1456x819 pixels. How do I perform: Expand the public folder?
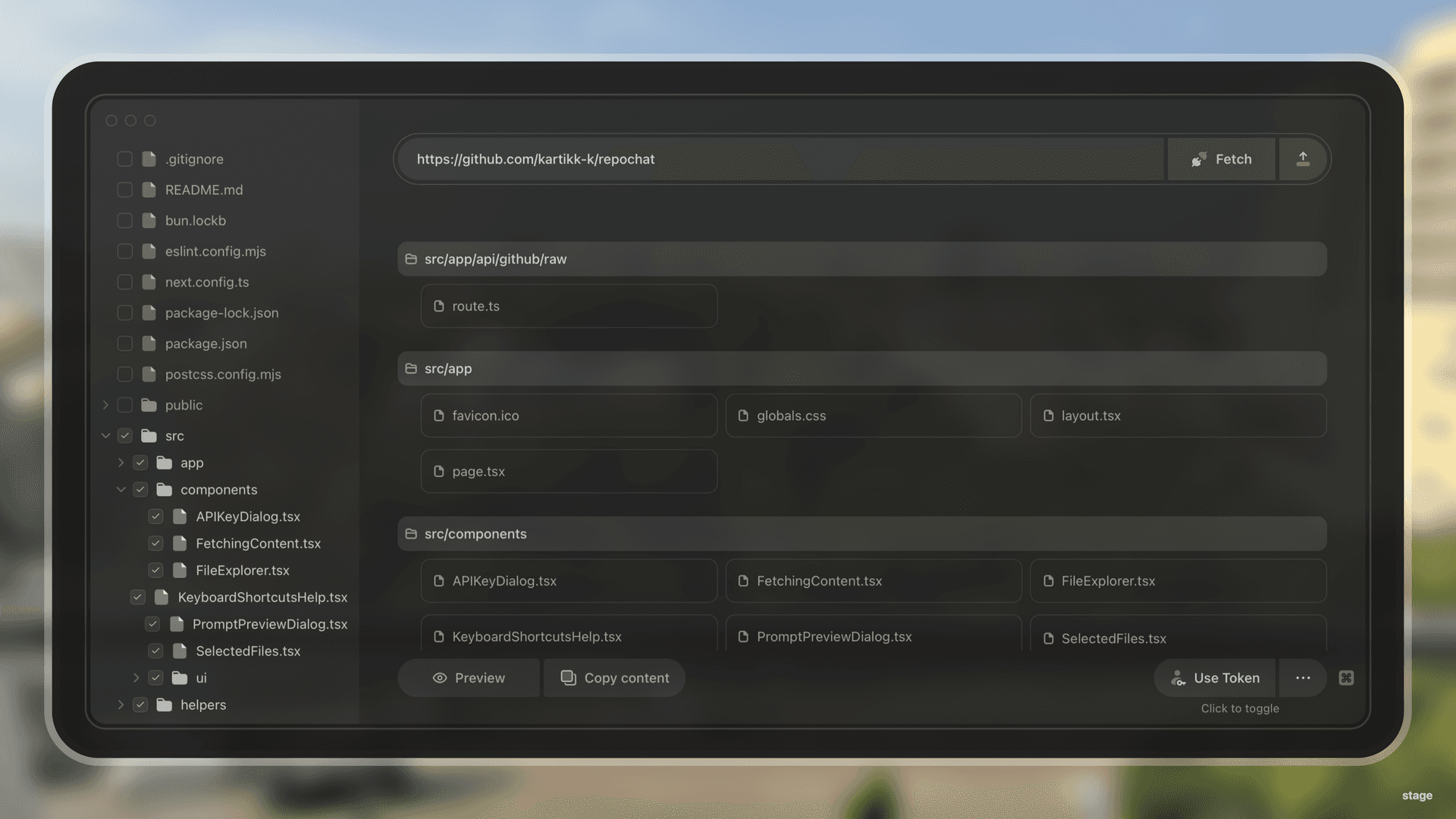click(105, 405)
